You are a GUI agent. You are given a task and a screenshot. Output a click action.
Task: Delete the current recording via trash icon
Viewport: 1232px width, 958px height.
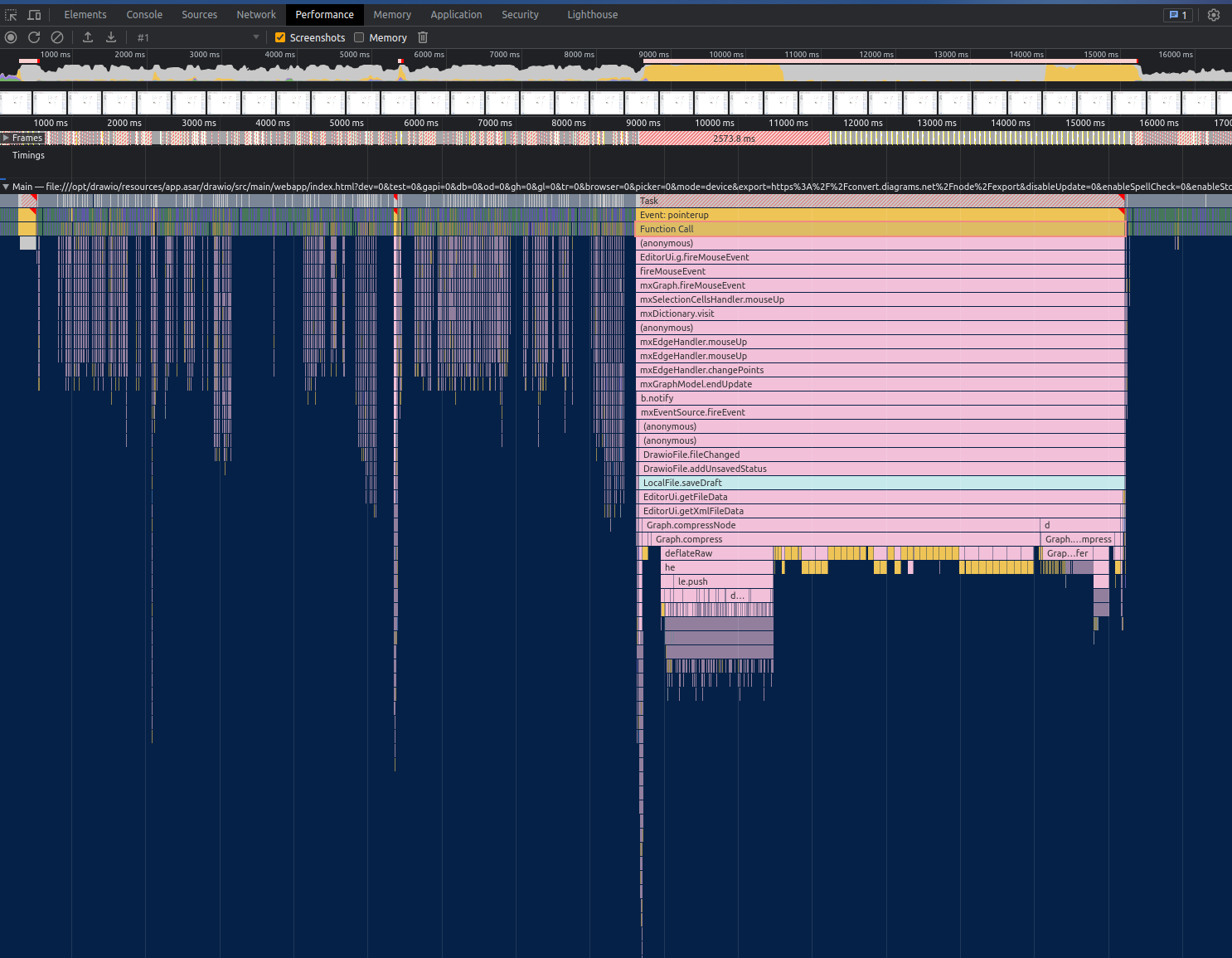coord(423,37)
